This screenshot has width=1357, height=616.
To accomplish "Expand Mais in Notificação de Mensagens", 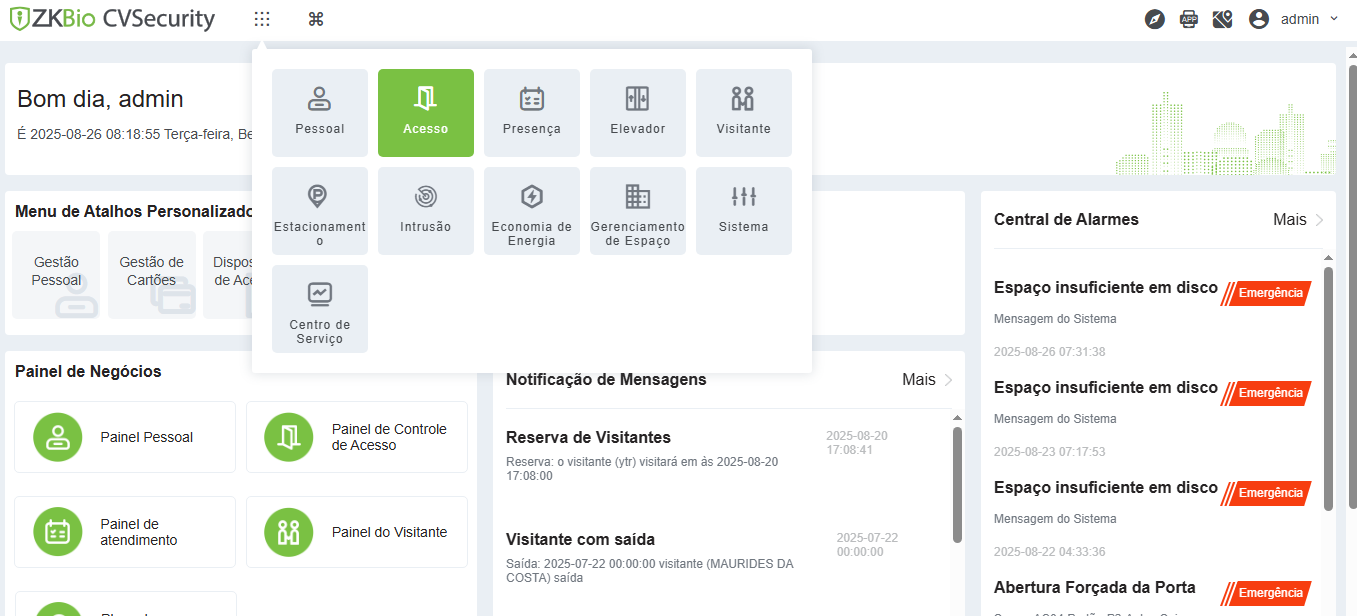I will (x=927, y=380).
